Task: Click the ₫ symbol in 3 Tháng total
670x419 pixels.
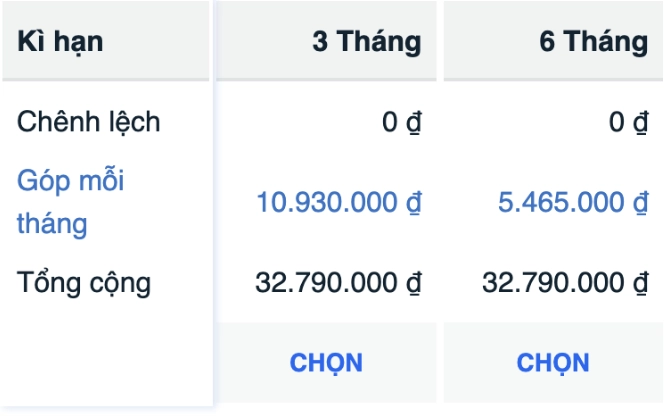Action: point(413,283)
